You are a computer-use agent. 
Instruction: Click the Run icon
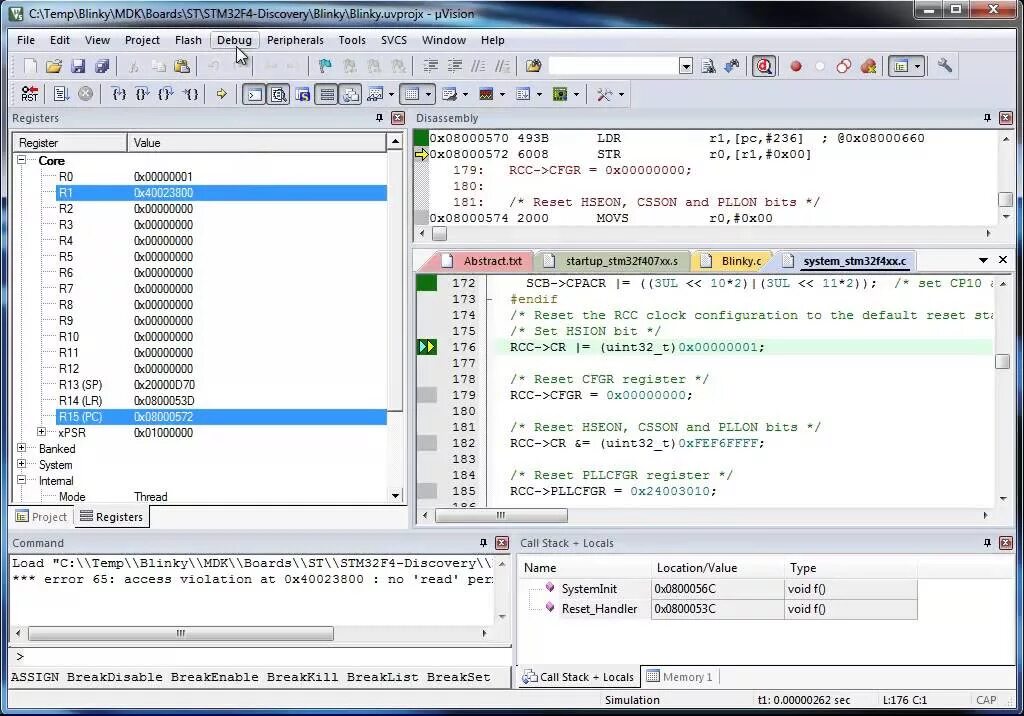click(x=61, y=95)
